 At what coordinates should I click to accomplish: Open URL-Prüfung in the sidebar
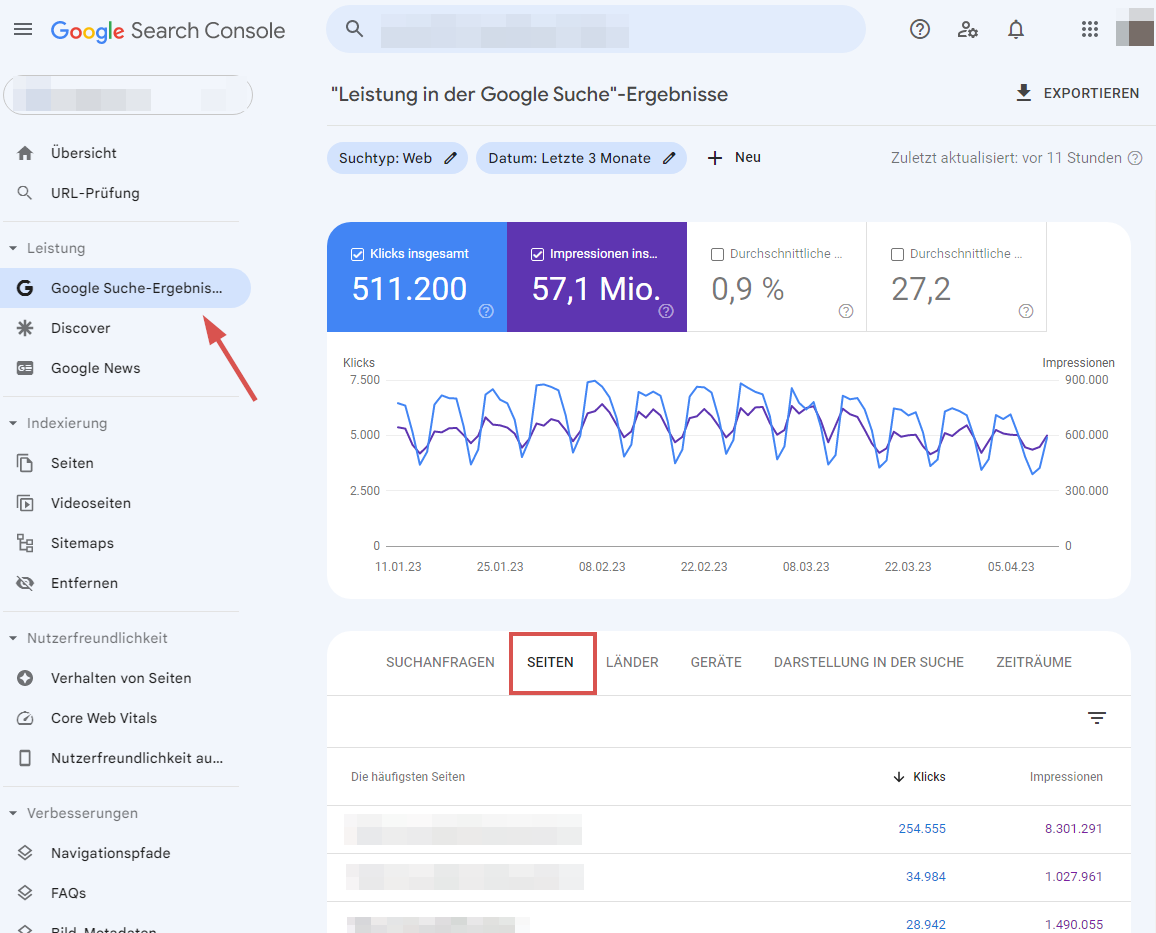pyautogui.click(x=95, y=193)
